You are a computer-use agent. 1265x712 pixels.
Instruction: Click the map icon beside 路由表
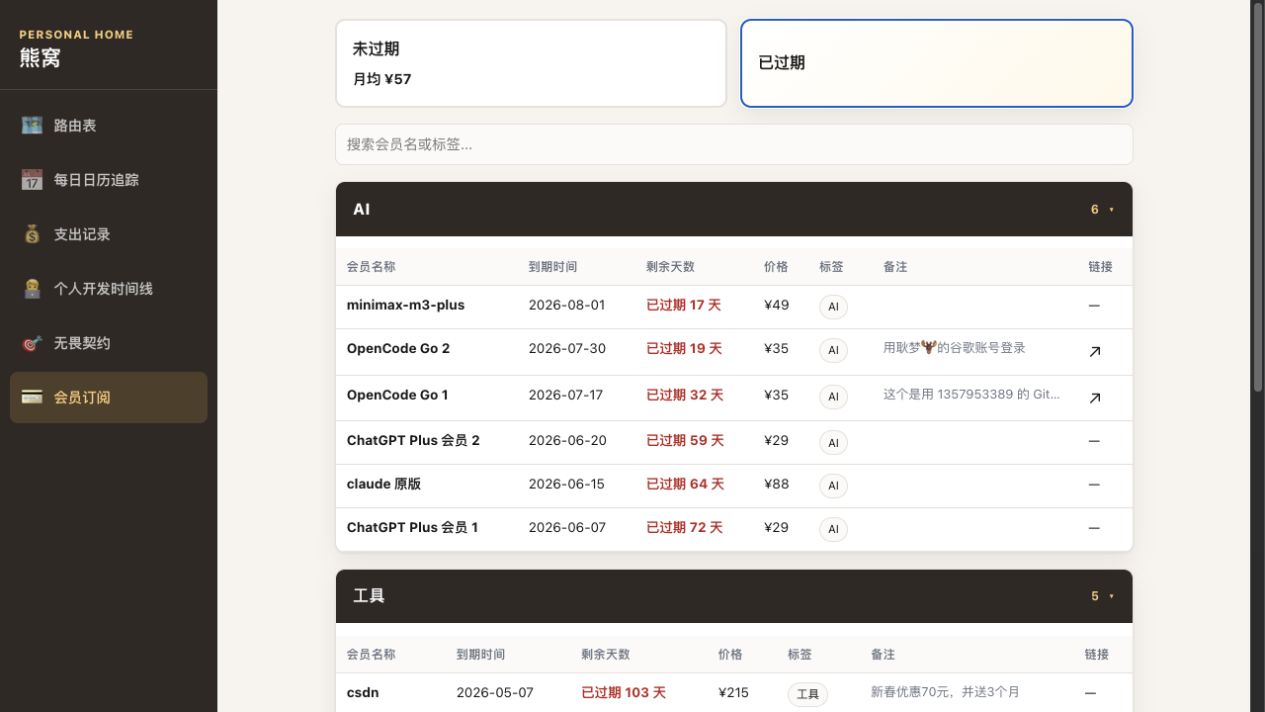point(32,126)
